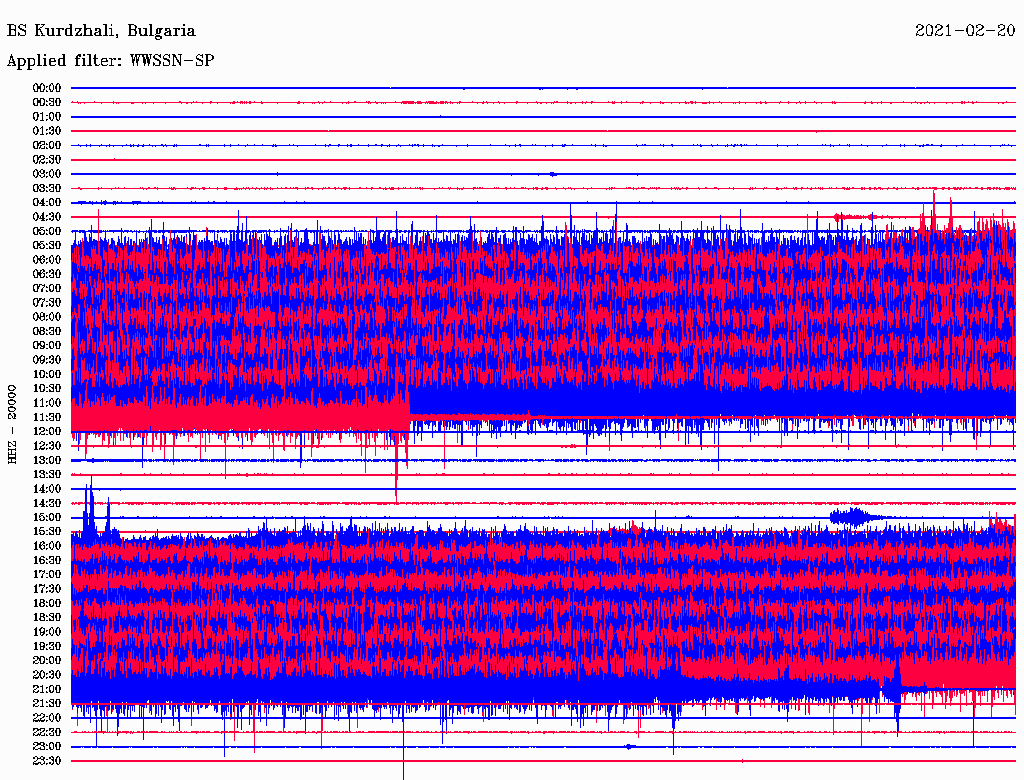Click the 22:30 time label
The image size is (1024, 780).
pyautogui.click(x=47, y=732)
